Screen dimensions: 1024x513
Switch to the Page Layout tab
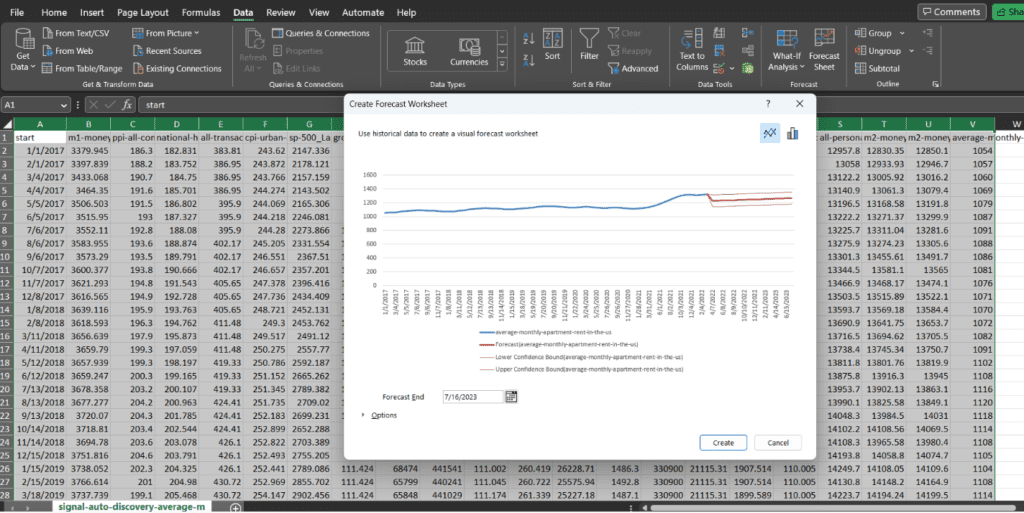141,13
